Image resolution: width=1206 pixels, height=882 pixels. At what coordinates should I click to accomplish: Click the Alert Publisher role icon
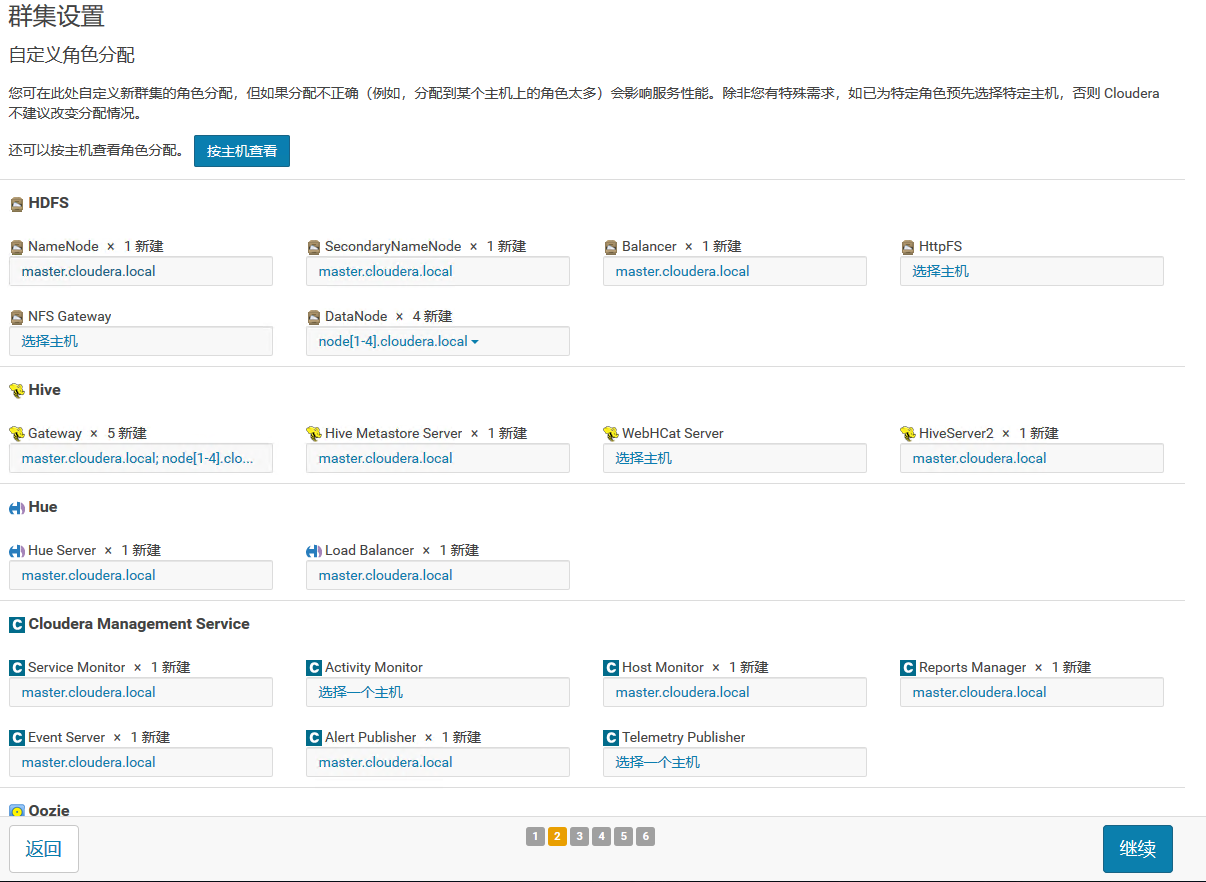(314, 738)
